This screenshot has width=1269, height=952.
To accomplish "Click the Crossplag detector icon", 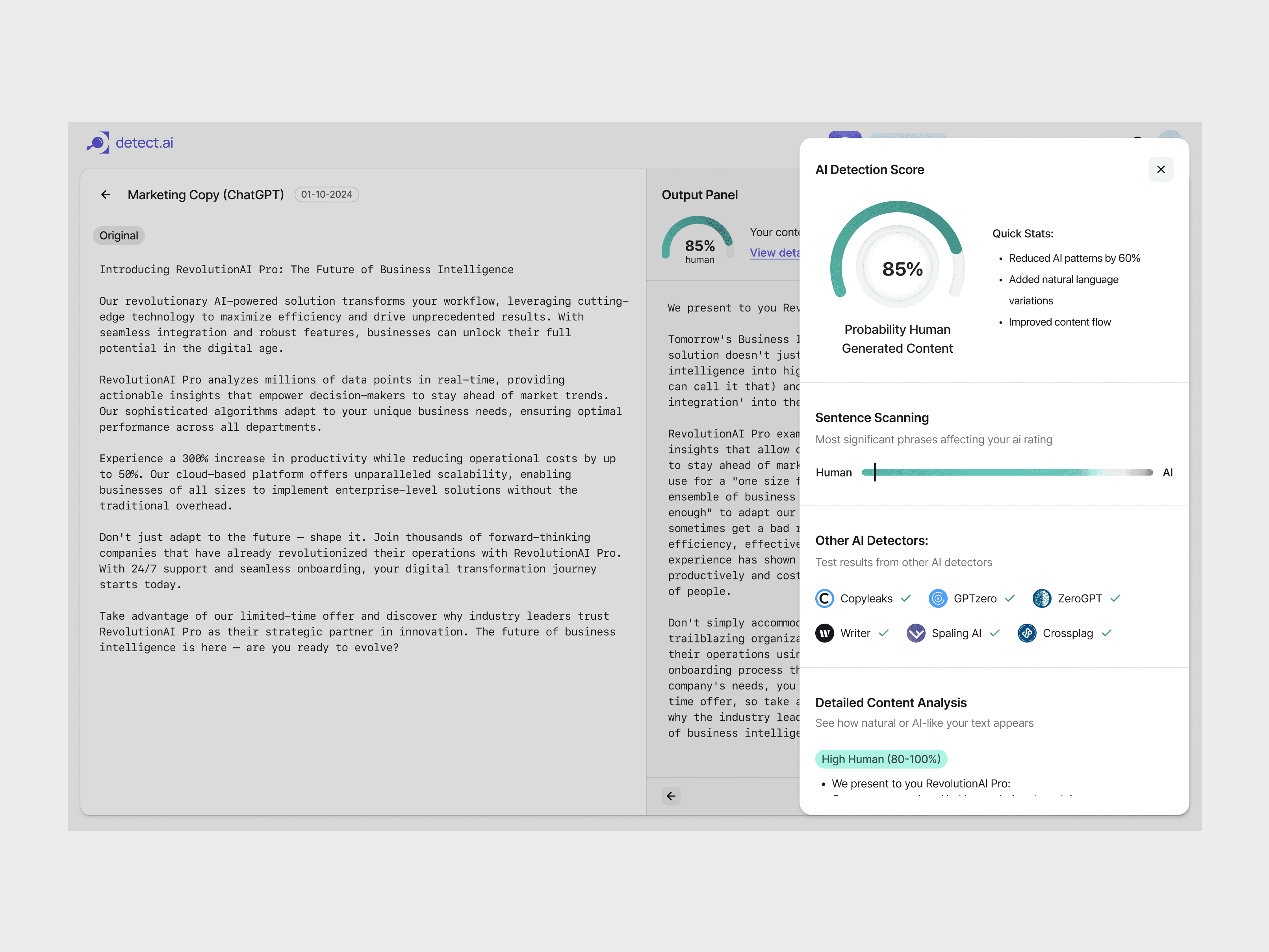I will [x=1026, y=633].
